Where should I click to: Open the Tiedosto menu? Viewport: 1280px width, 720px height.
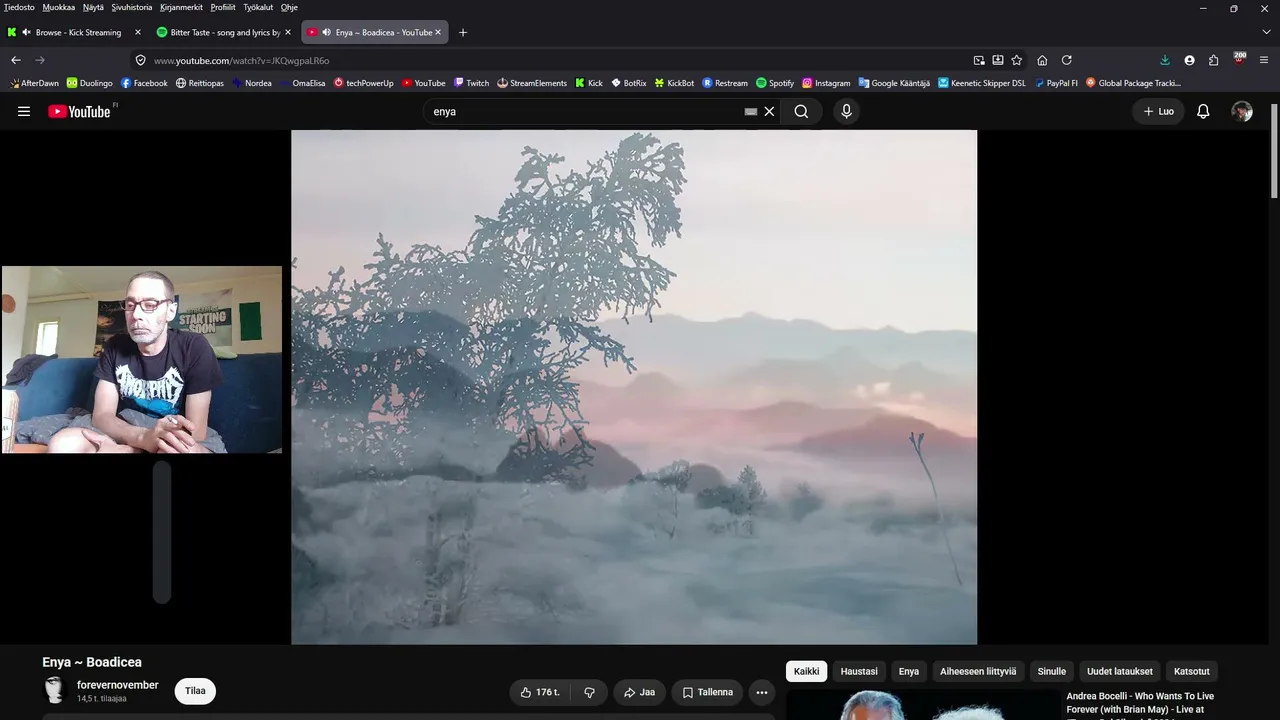(x=19, y=7)
